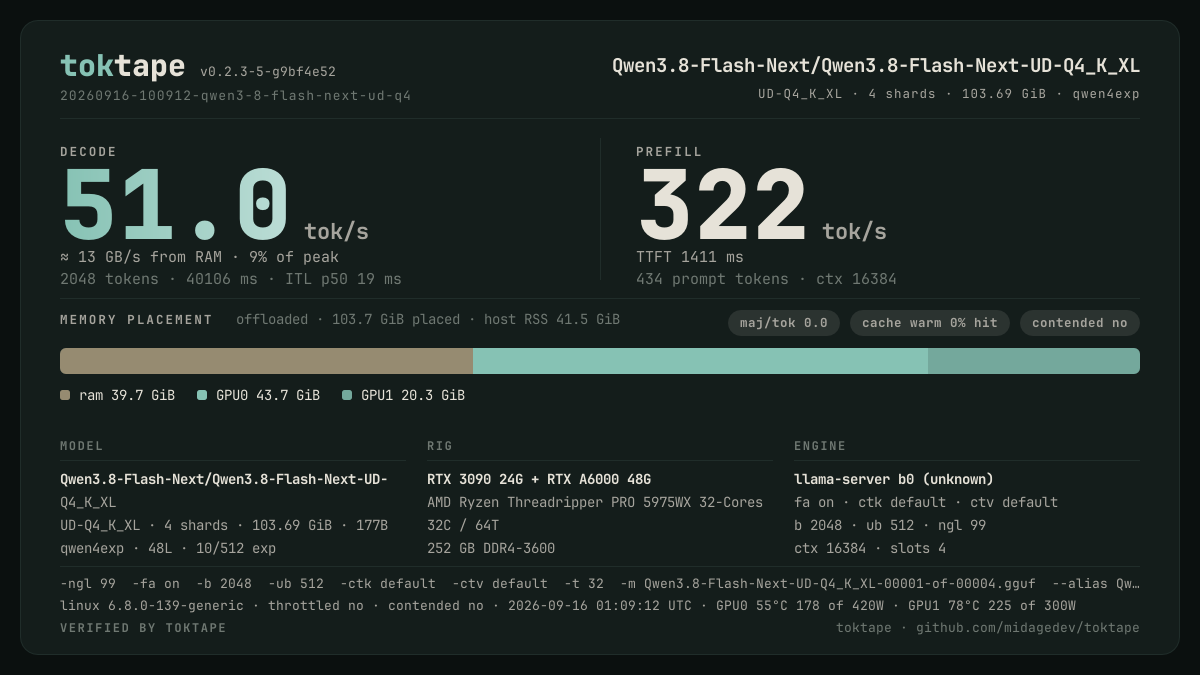
Task: Select 'fa on · ctk default · ctv default'
Action: click(x=926, y=502)
